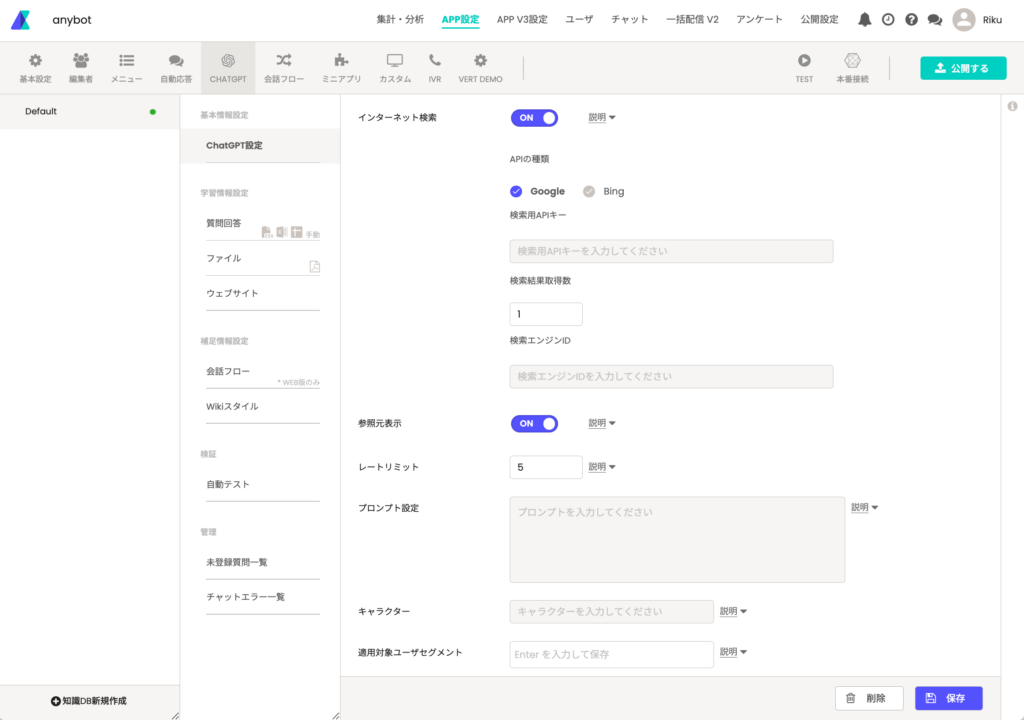Viewport: 1024px width, 720px height.
Task: Open the 編集者 users icon
Action: [x=81, y=61]
